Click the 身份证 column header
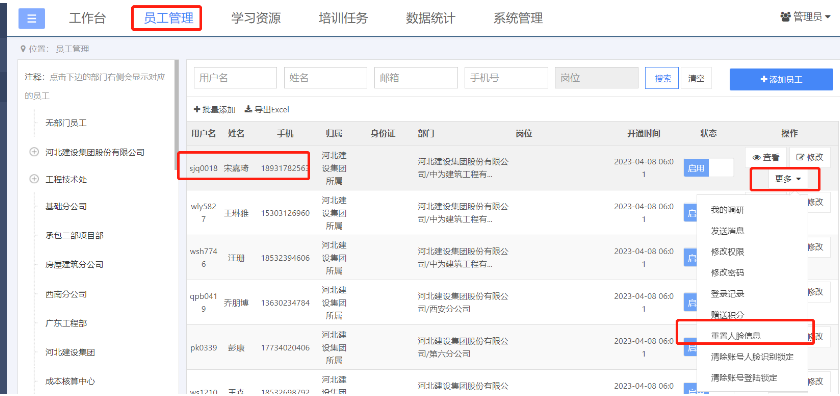This screenshot has height=396, width=840. [x=382, y=133]
